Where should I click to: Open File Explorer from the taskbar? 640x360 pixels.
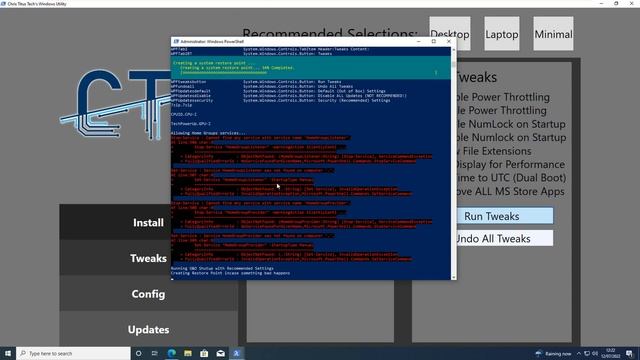pyautogui.click(x=188, y=353)
